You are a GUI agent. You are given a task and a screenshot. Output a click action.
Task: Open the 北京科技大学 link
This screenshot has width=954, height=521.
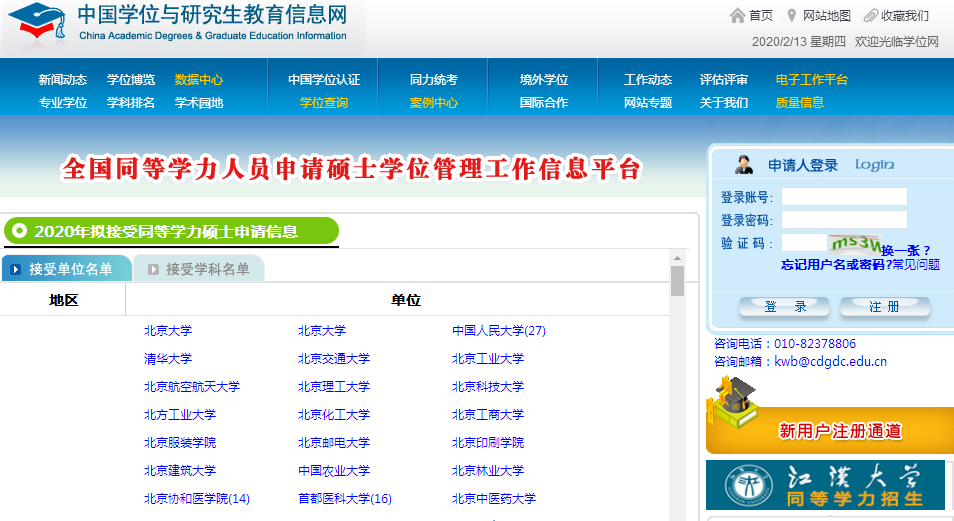point(488,386)
